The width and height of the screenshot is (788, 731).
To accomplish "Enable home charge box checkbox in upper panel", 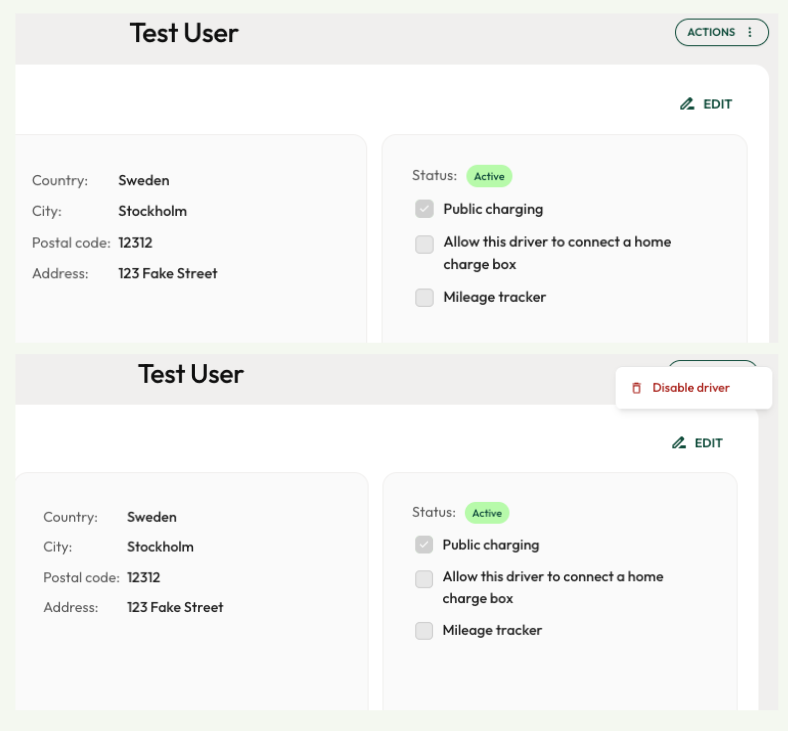I will 425,245.
